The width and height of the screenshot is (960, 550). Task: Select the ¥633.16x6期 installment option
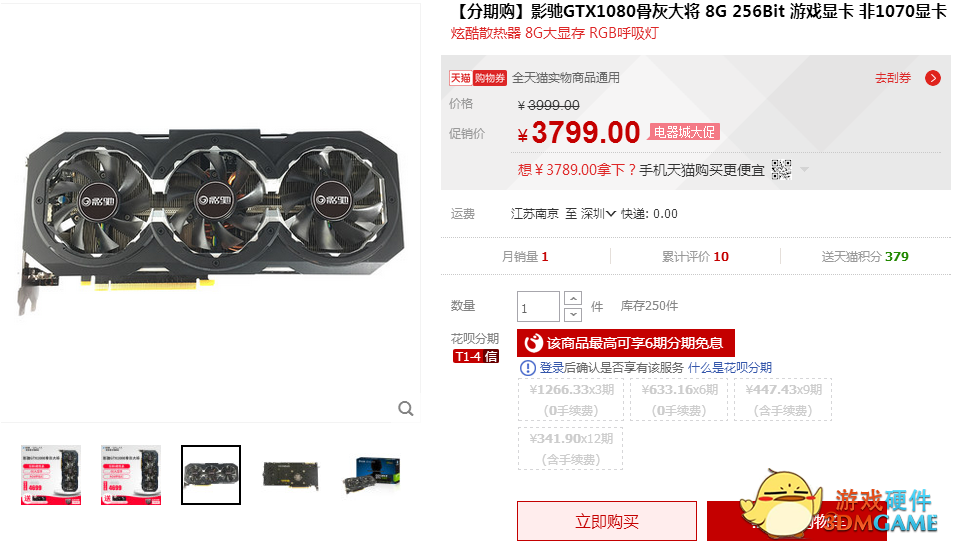[x=679, y=400]
